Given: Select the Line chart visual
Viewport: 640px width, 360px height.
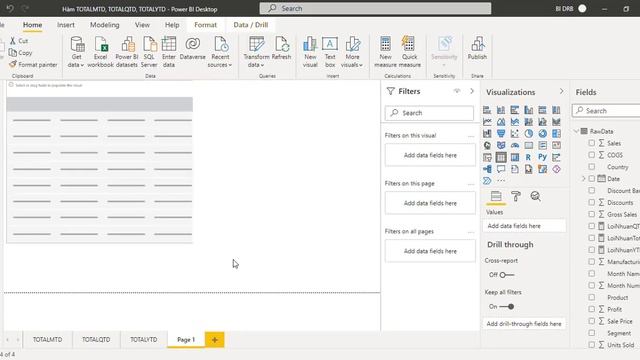Looking at the screenshot, I should pyautogui.click(x=487, y=122).
